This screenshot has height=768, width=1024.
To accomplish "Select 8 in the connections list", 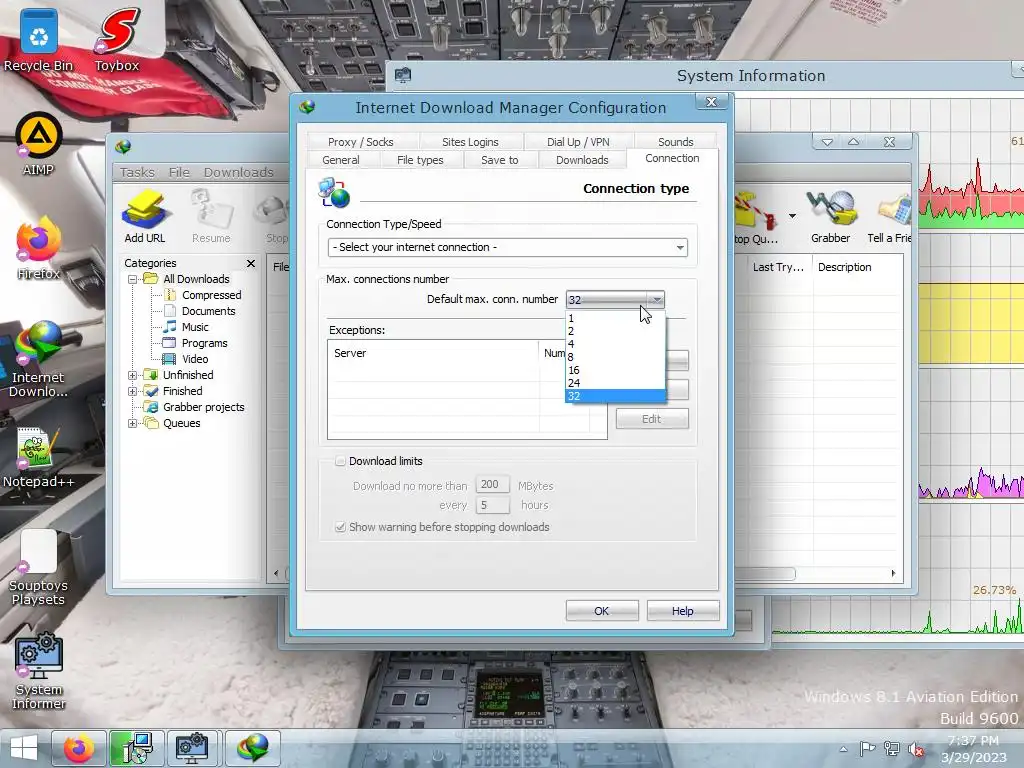I will pos(615,357).
